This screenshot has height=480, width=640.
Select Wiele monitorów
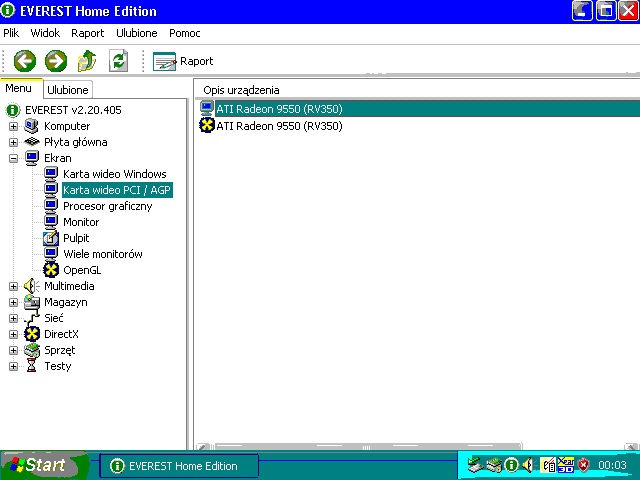click(x=103, y=254)
